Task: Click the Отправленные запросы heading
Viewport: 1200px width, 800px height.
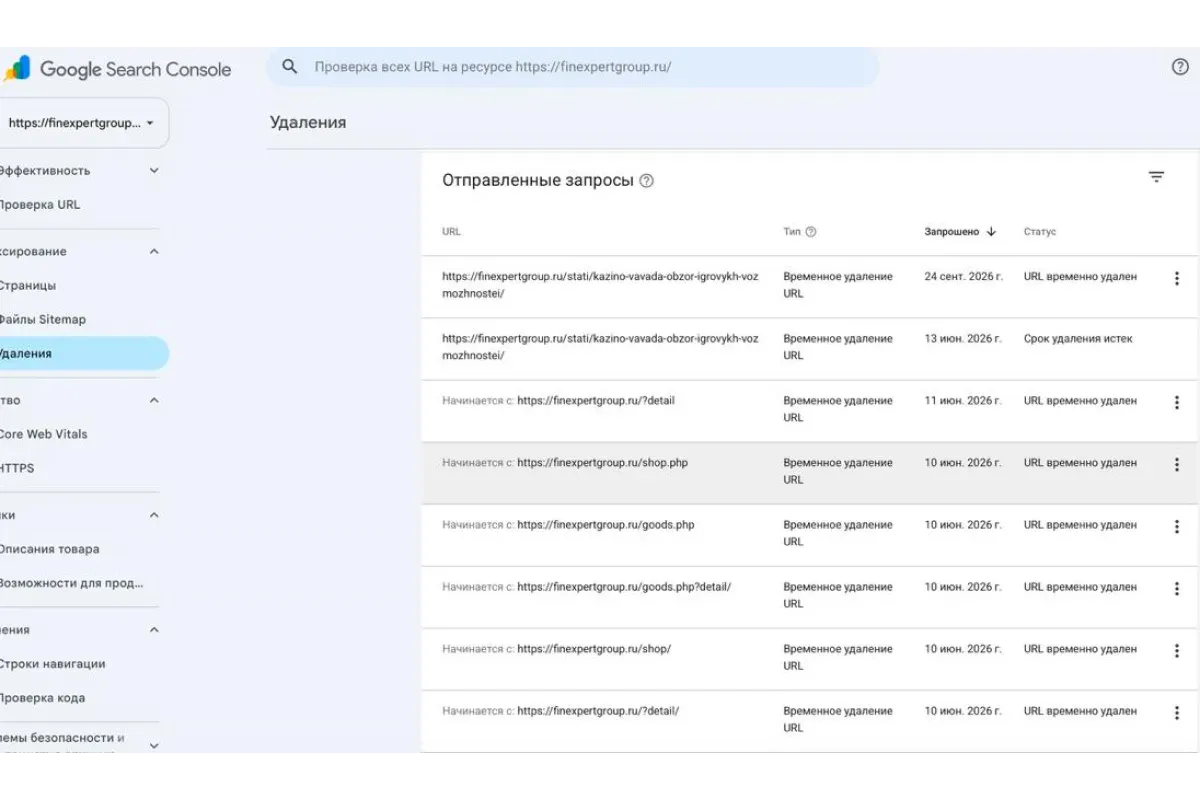Action: pos(538,181)
